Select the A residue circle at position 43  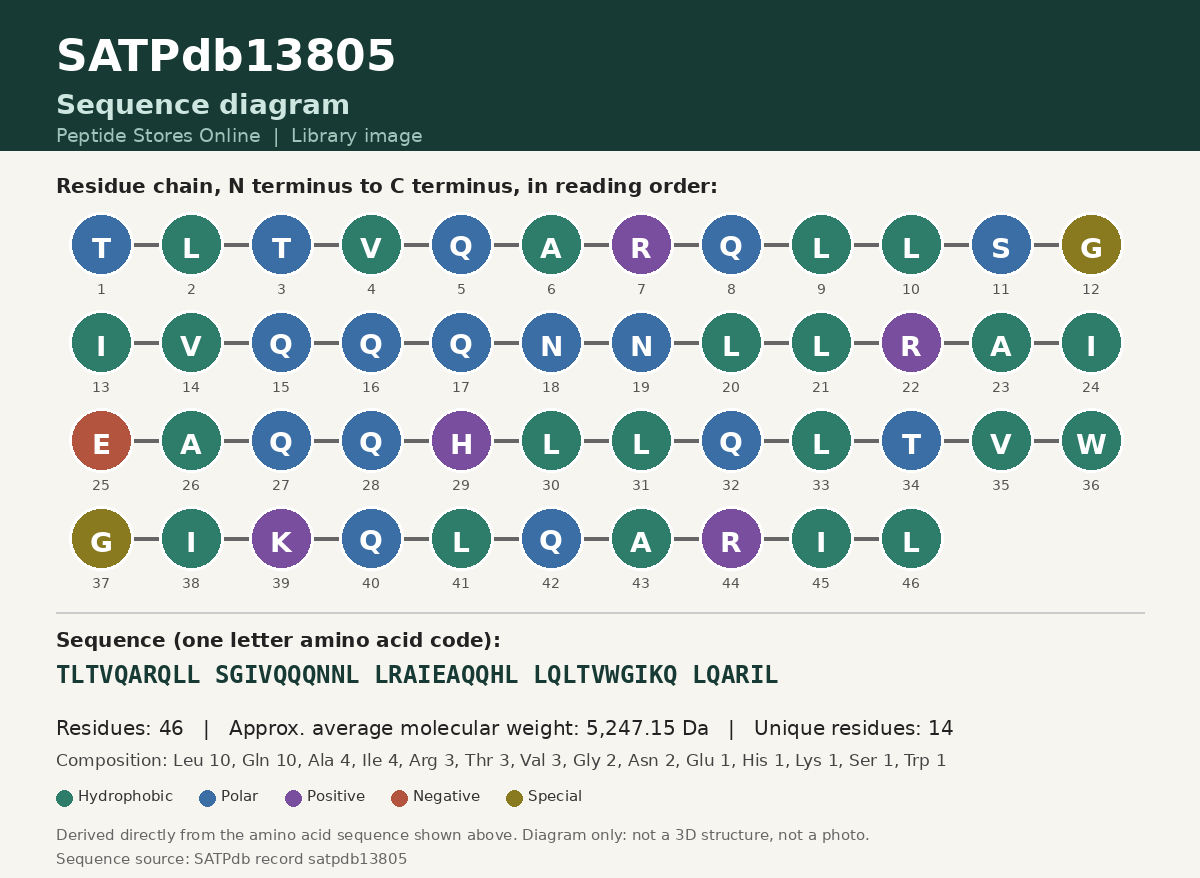(641, 539)
